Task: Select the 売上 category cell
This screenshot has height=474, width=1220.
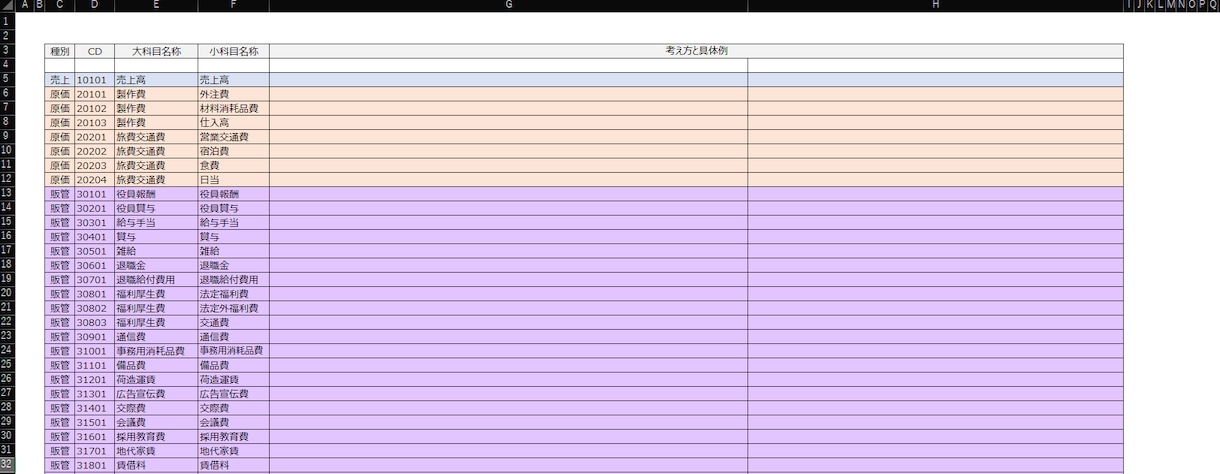Action: pyautogui.click(x=60, y=79)
